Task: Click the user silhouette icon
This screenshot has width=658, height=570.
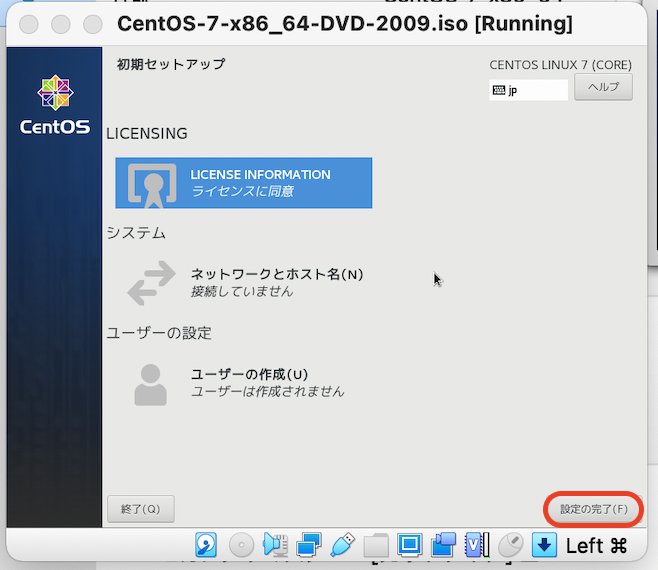Action: pos(150,384)
